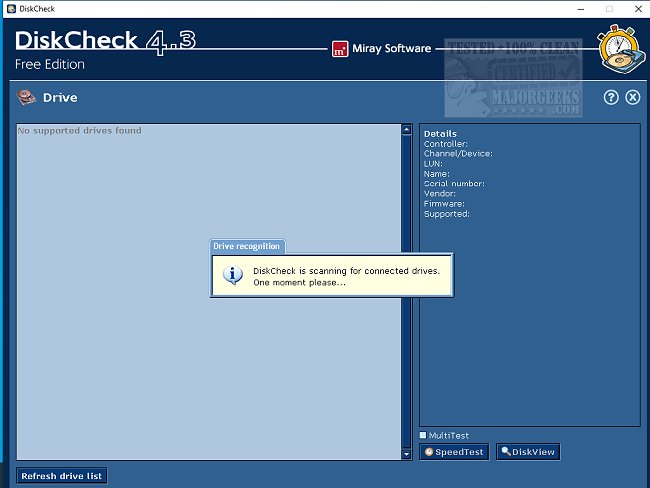Click the Controller: detail label
650x488 pixels.
click(x=446, y=144)
